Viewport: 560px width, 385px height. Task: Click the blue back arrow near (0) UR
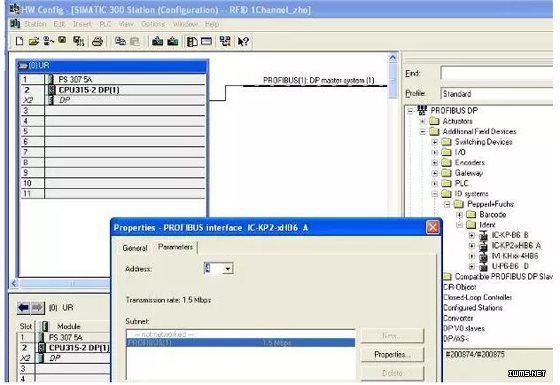[24, 308]
